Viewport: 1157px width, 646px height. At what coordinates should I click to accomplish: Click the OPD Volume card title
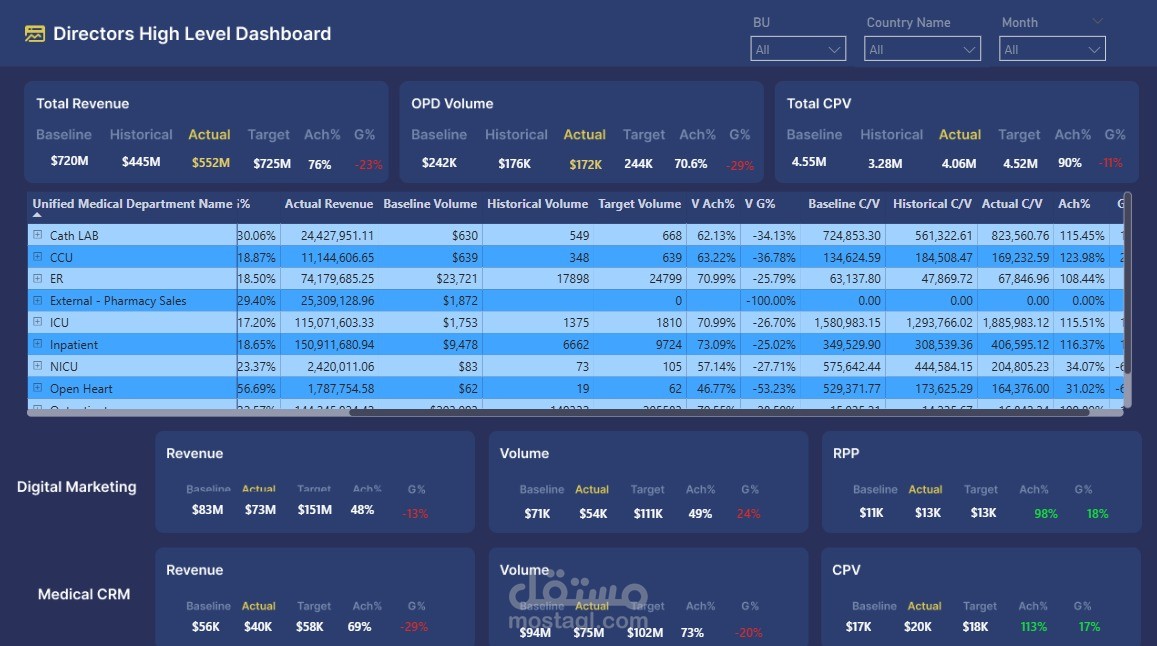click(451, 103)
